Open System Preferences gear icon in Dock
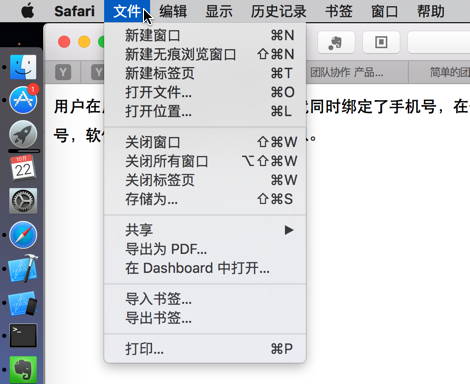Screen dimensions: 470x384 tap(23, 201)
